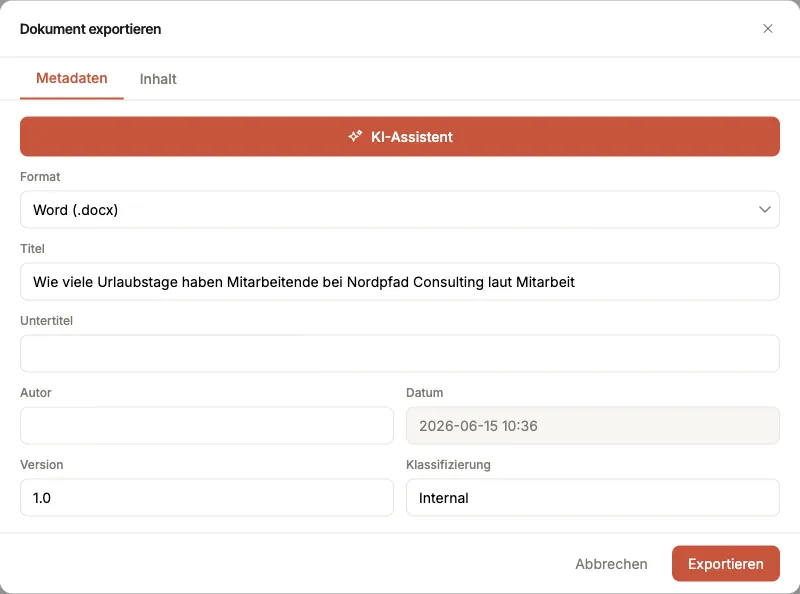Click the Klassifizierung label

[x=448, y=464]
